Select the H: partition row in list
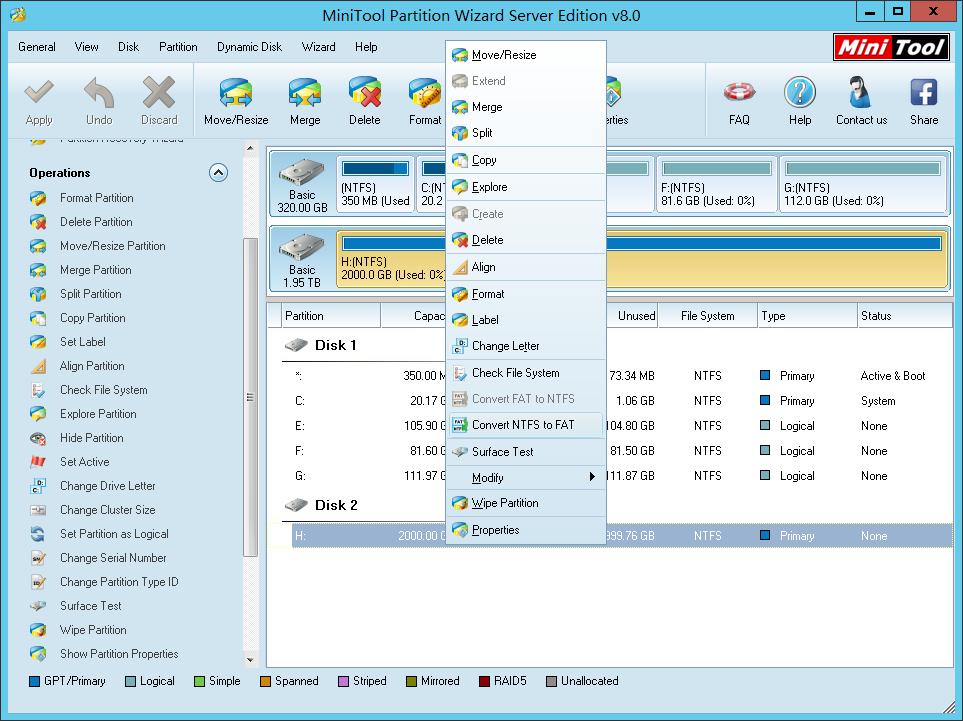This screenshot has width=963, height=721. pyautogui.click(x=622, y=536)
